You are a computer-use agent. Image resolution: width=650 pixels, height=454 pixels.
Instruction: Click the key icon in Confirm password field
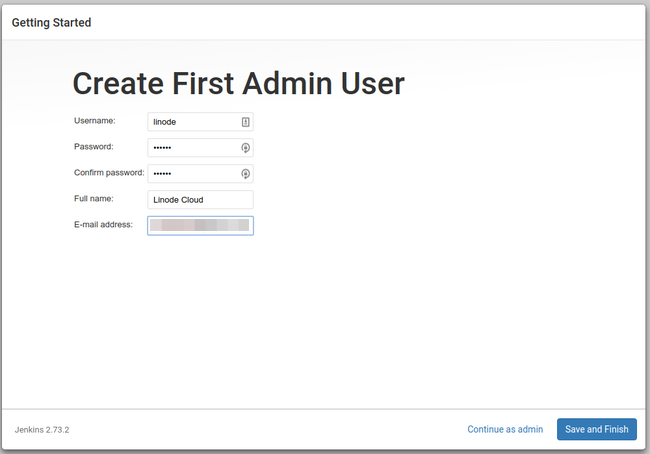[x=245, y=174]
